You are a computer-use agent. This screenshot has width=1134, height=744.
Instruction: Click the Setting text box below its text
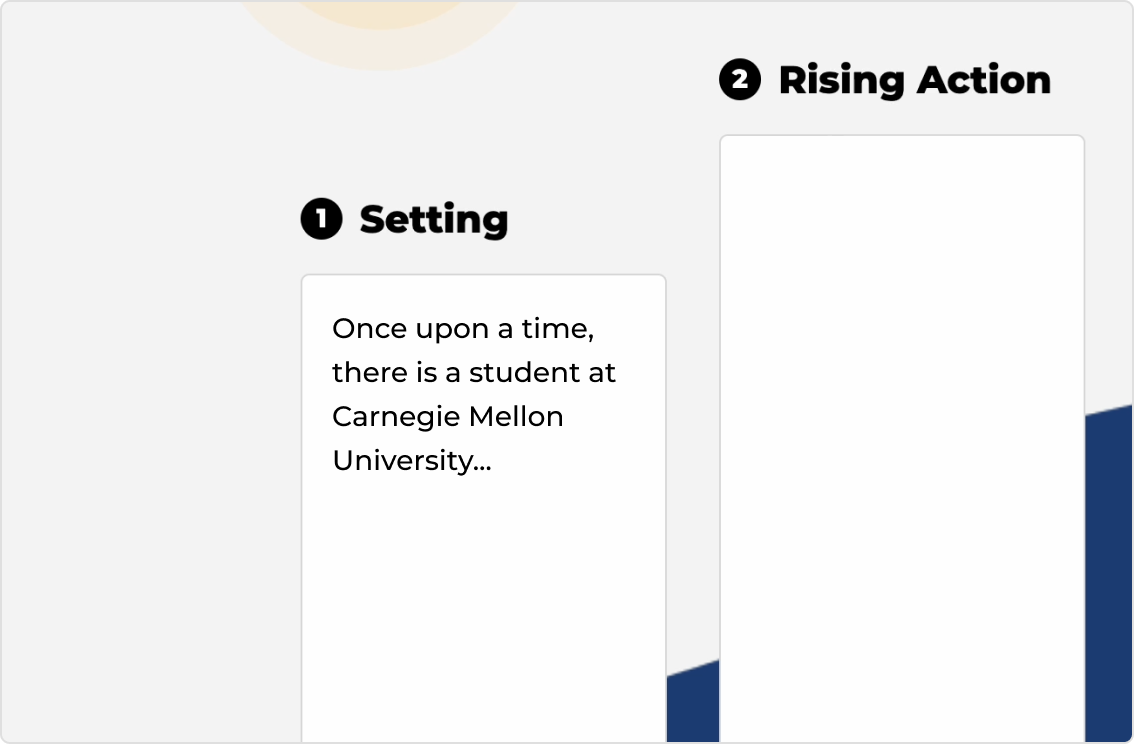click(483, 607)
